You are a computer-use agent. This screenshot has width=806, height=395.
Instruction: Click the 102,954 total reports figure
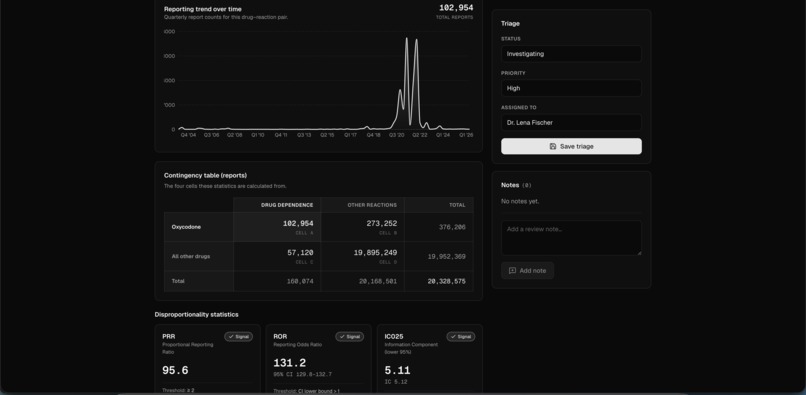(x=456, y=8)
